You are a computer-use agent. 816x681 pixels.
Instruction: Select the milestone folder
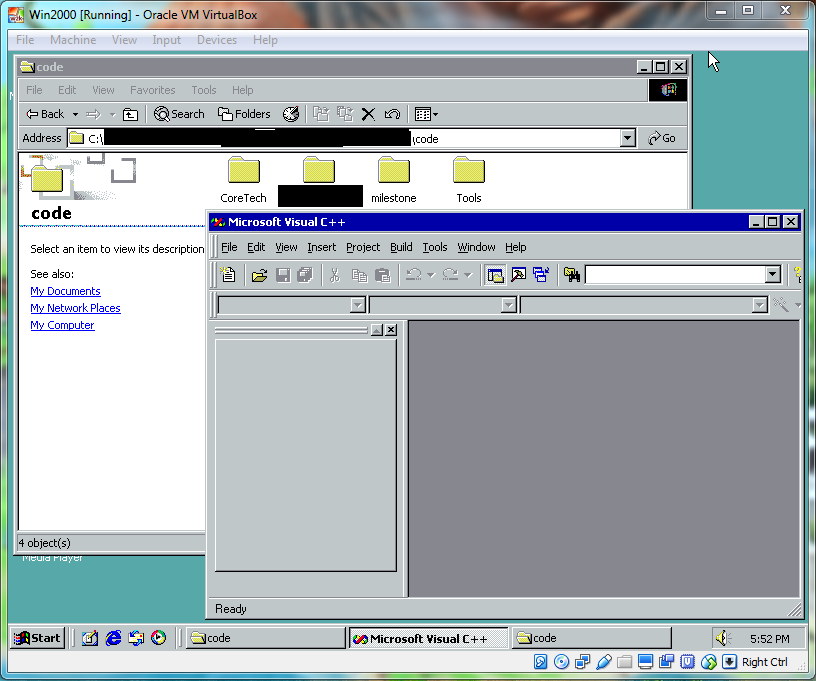pyautogui.click(x=393, y=180)
